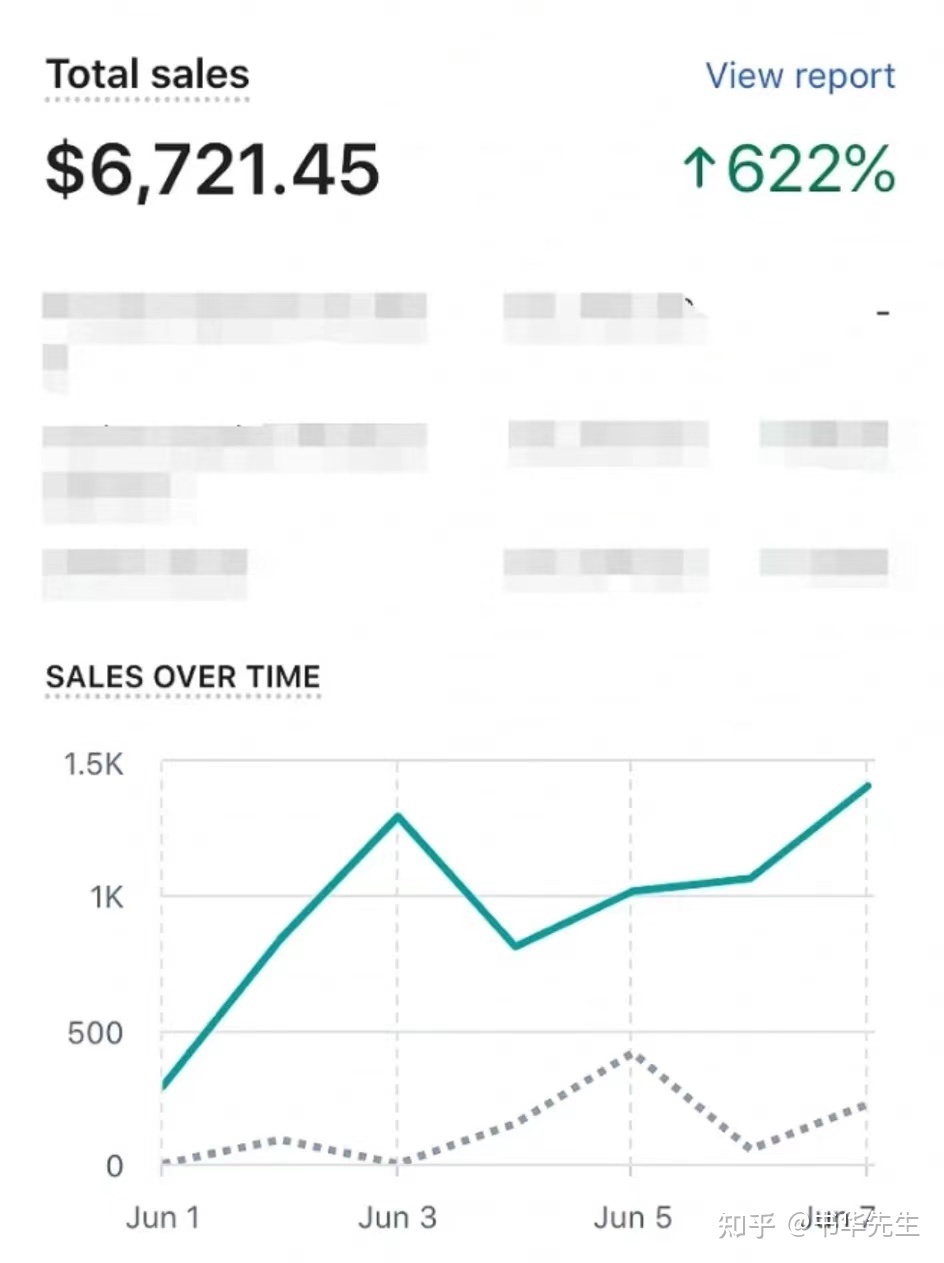Click the dotted gray line peak at Jun 5

point(630,1053)
